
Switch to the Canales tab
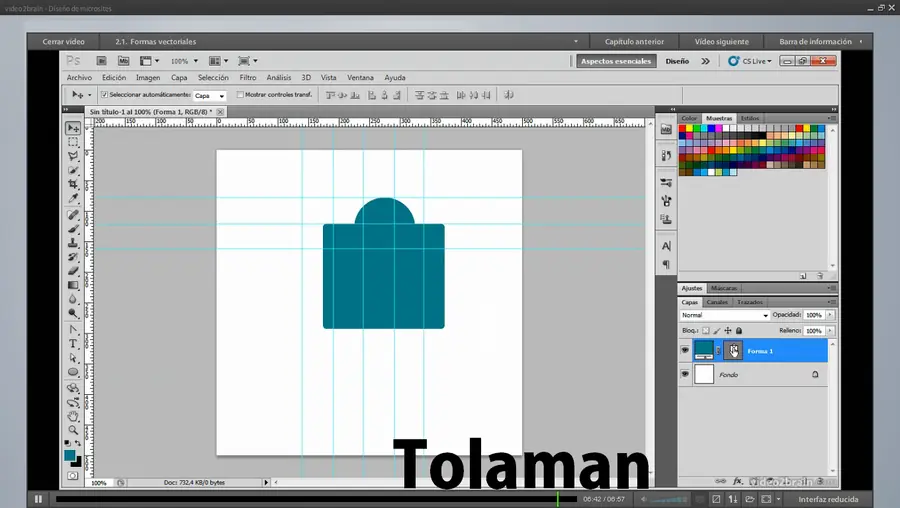(717, 302)
